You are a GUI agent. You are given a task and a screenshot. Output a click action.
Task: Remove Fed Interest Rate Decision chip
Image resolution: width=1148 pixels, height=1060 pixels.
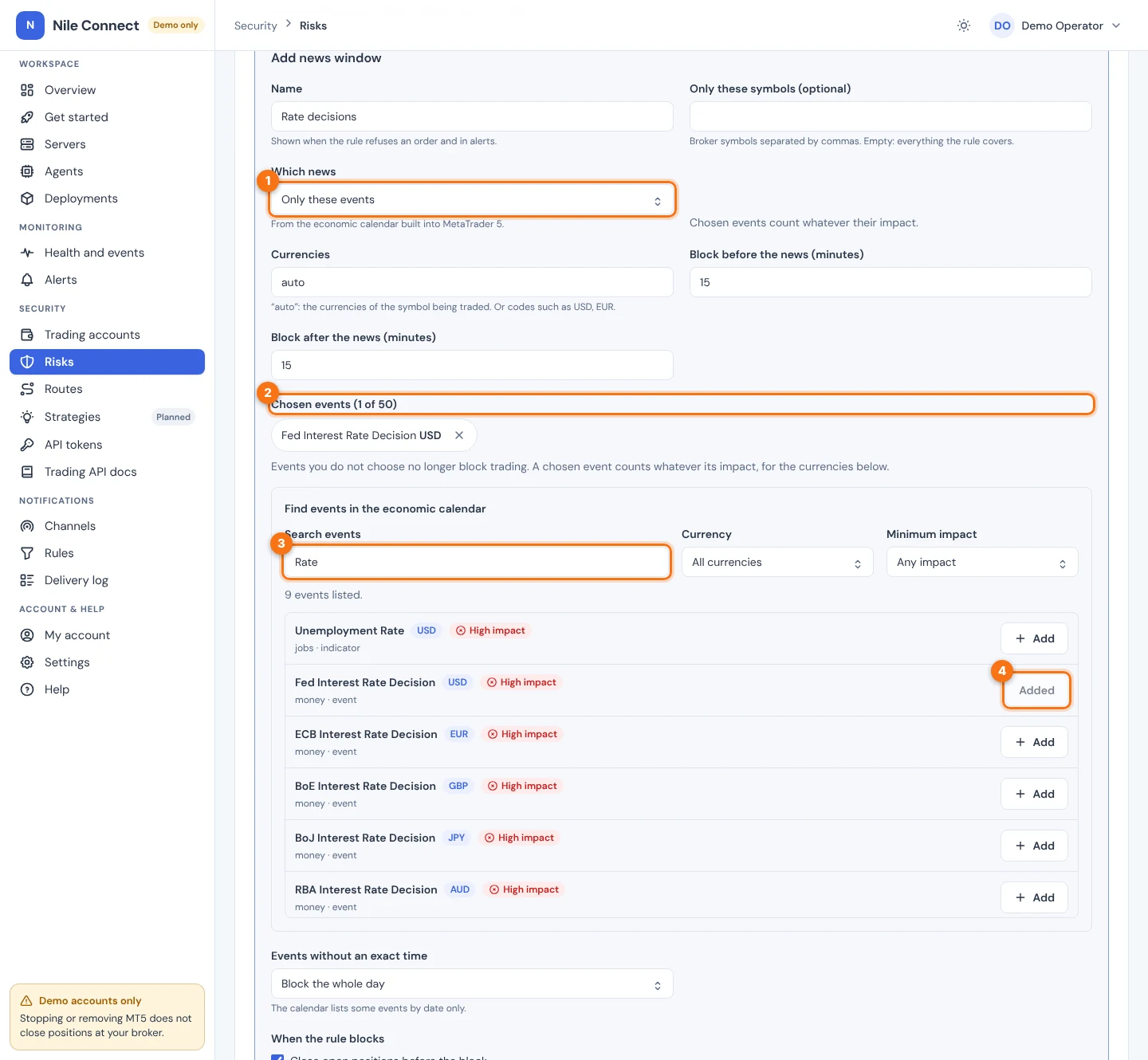(459, 435)
